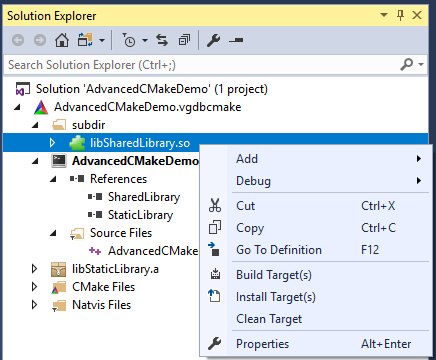Click Properties in the context menu

tap(263, 344)
